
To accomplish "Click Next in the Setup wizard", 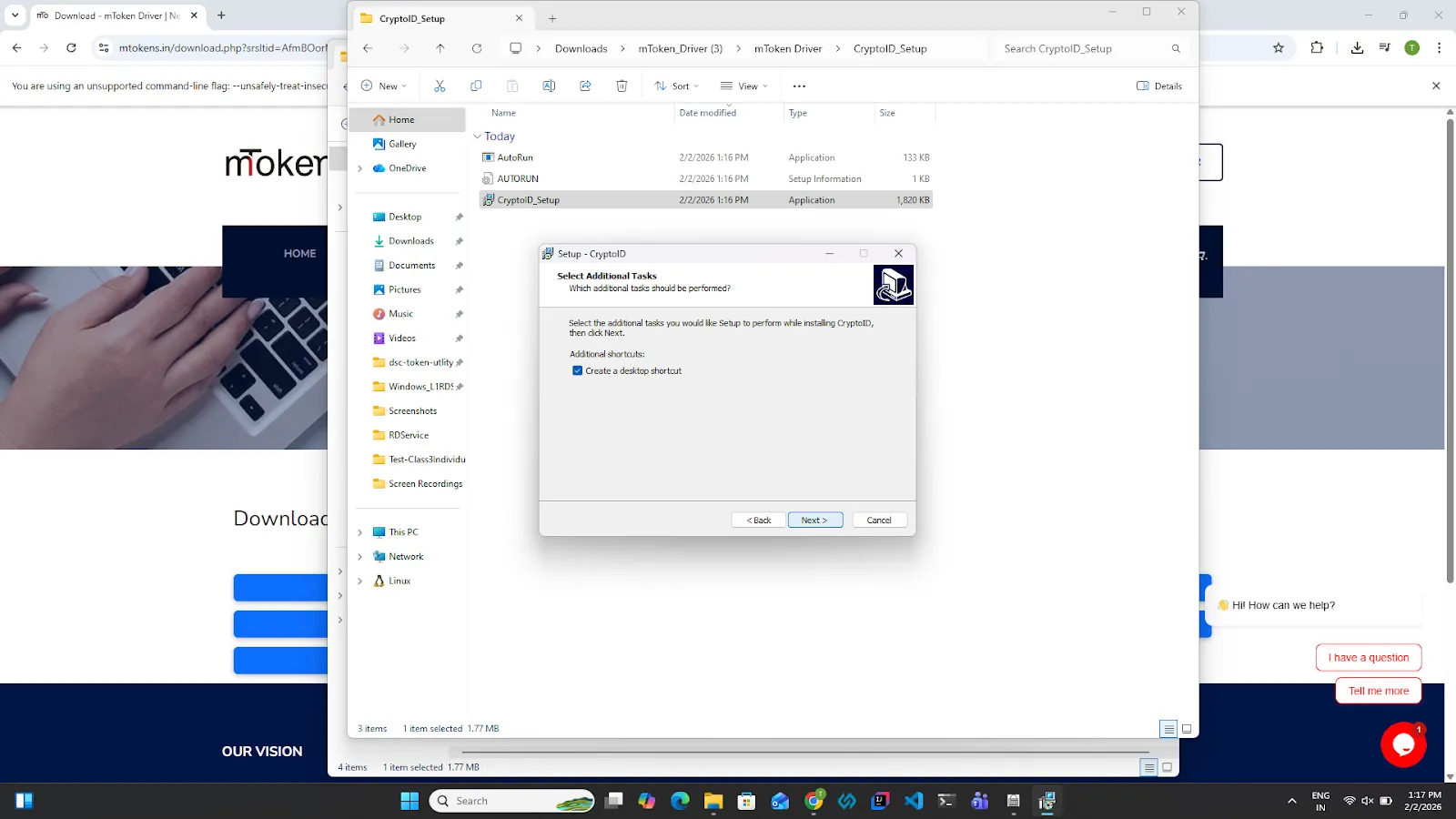I will 814,521.
